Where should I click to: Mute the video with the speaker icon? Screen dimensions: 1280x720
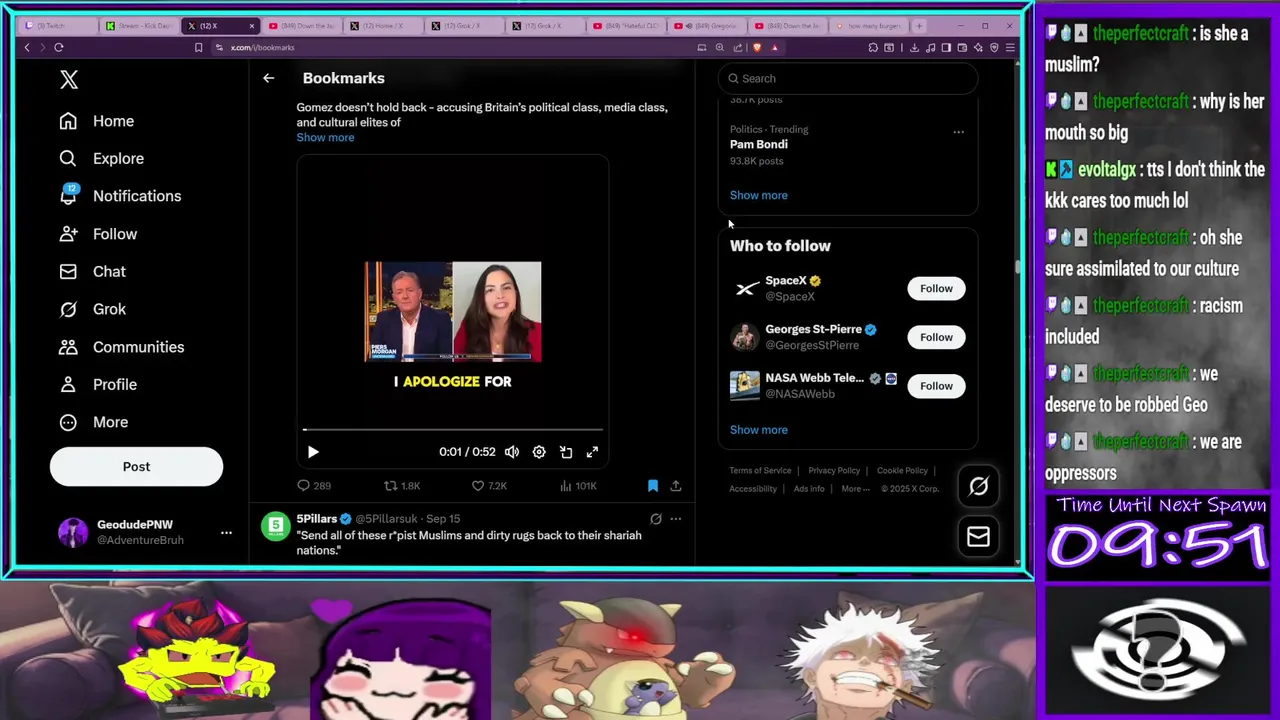512,452
